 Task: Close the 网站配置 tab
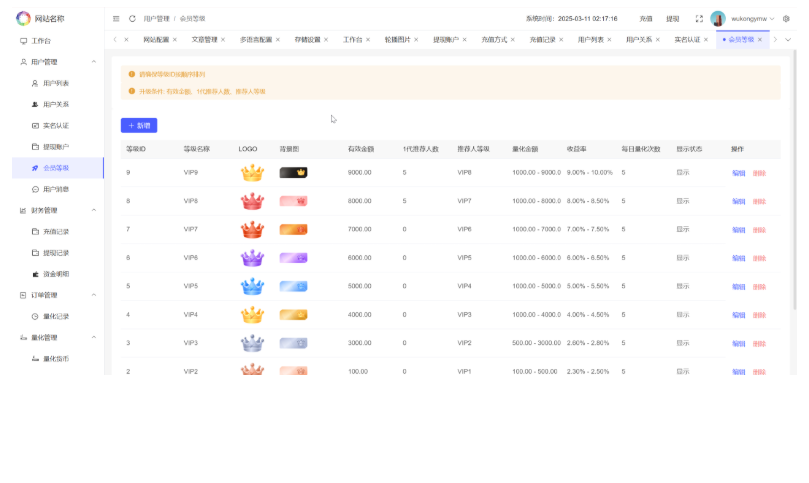coord(175,40)
